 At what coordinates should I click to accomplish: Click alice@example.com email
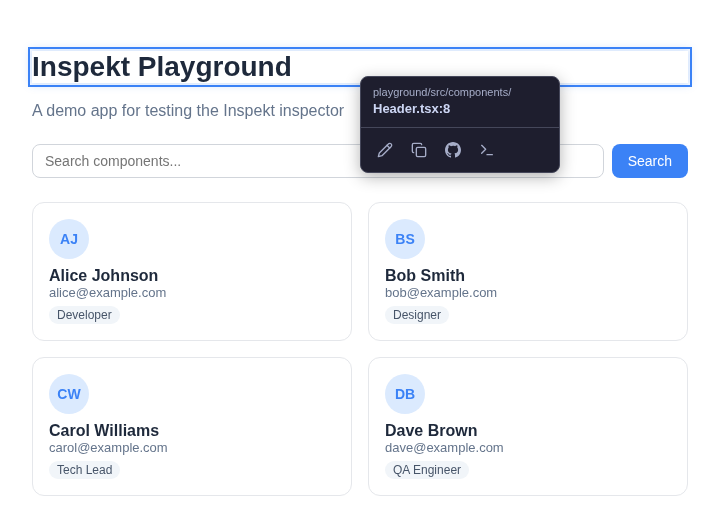107,293
